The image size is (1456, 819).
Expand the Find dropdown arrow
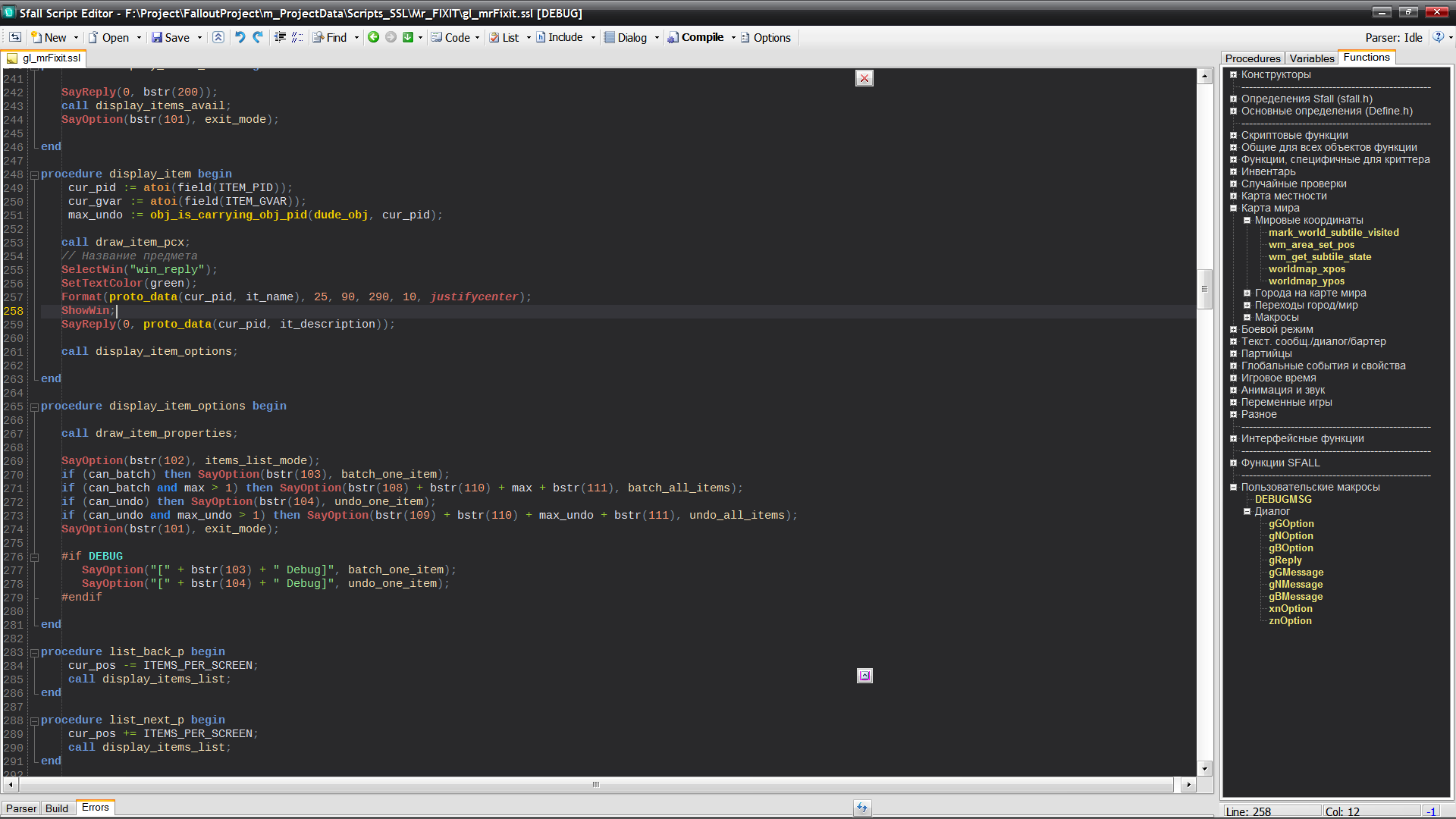point(356,37)
